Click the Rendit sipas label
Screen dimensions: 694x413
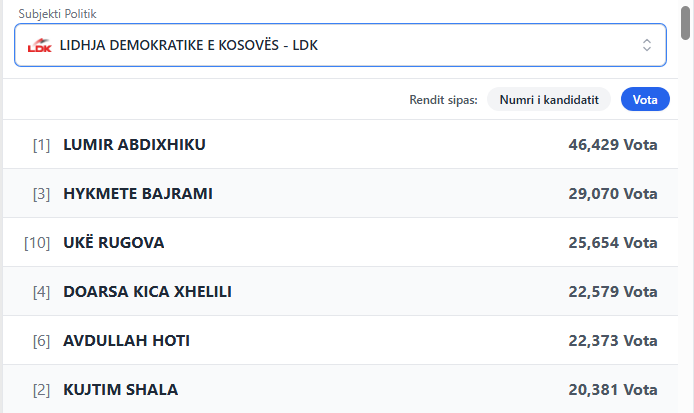(x=443, y=100)
